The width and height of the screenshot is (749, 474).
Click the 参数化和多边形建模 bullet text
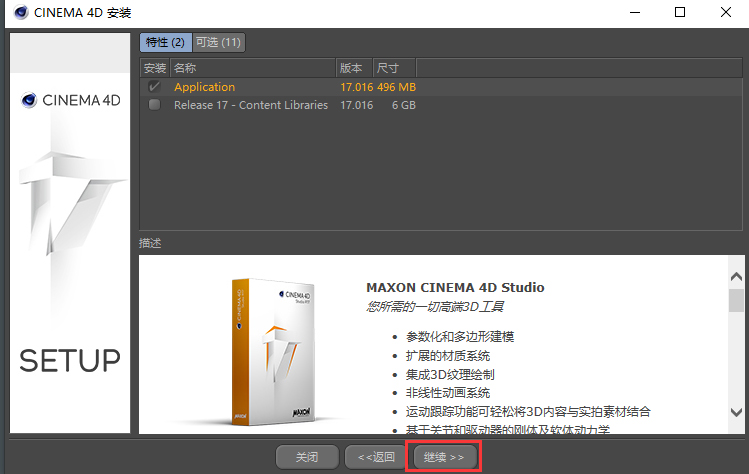tap(460, 337)
